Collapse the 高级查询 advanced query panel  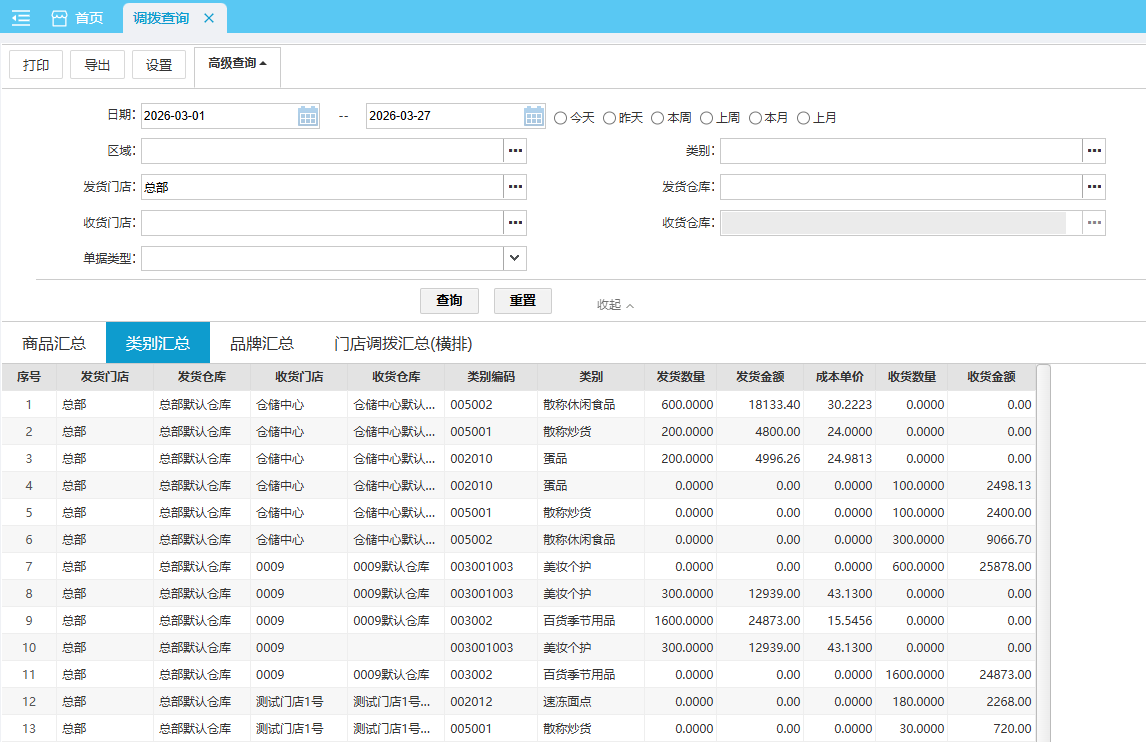237,64
